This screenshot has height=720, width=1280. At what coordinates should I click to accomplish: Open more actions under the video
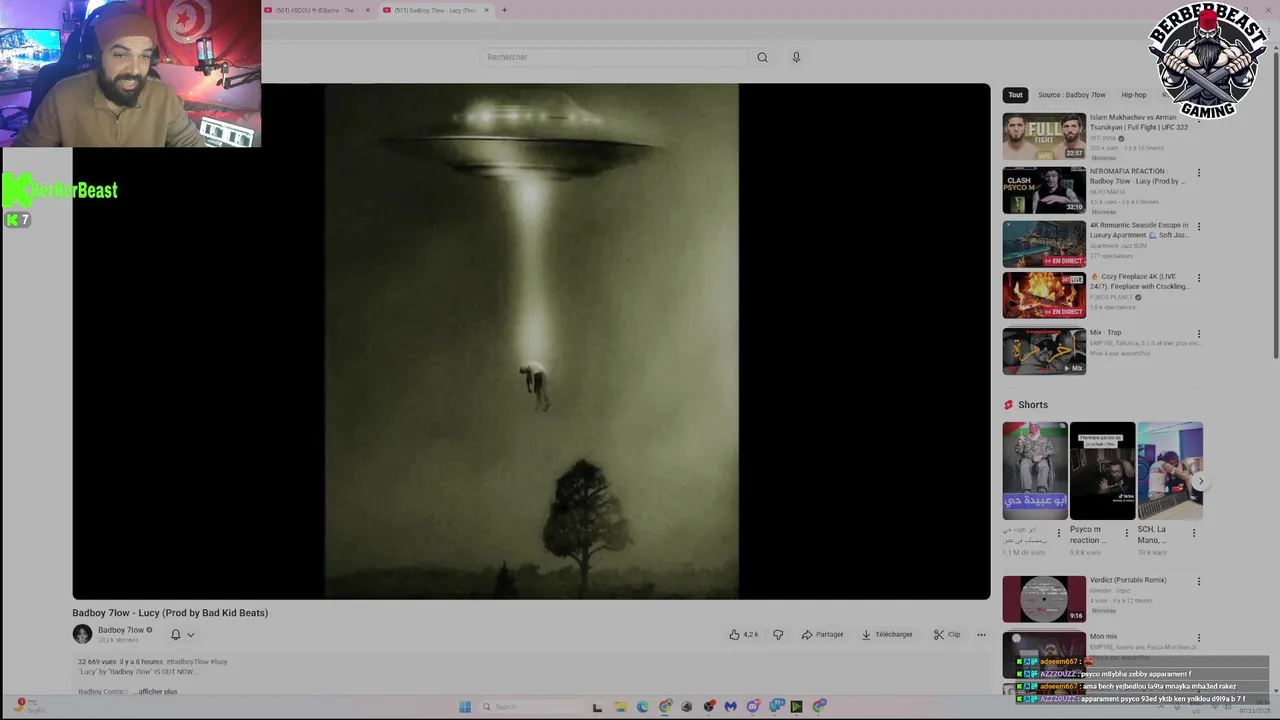click(x=981, y=634)
